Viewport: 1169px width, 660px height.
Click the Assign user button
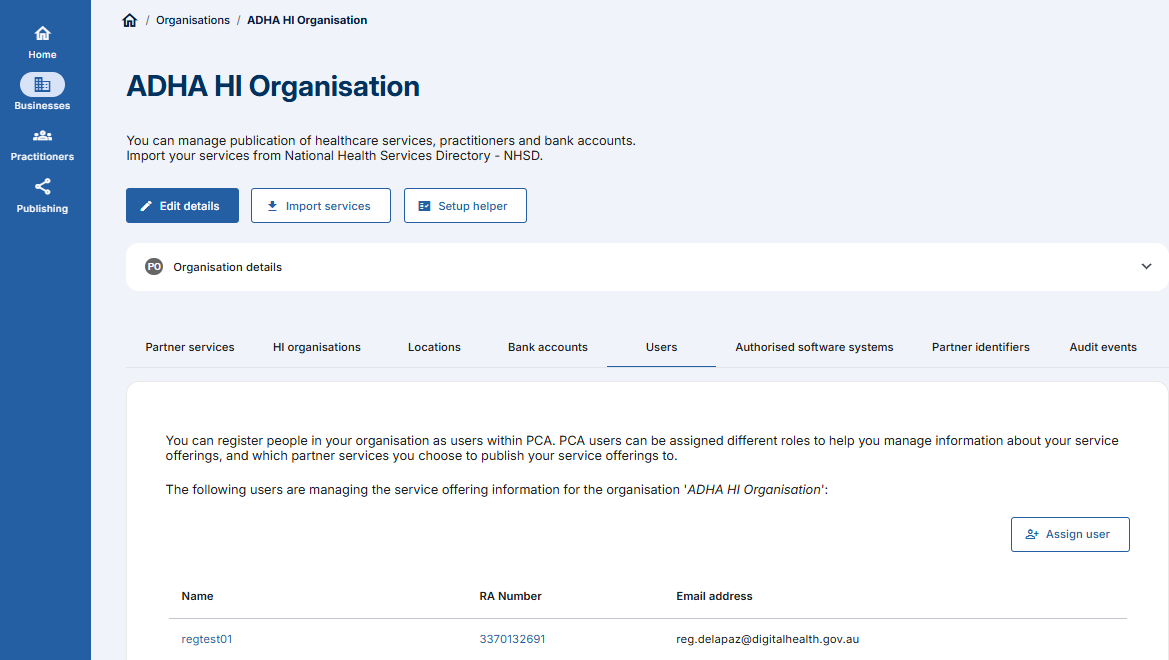tap(1070, 535)
